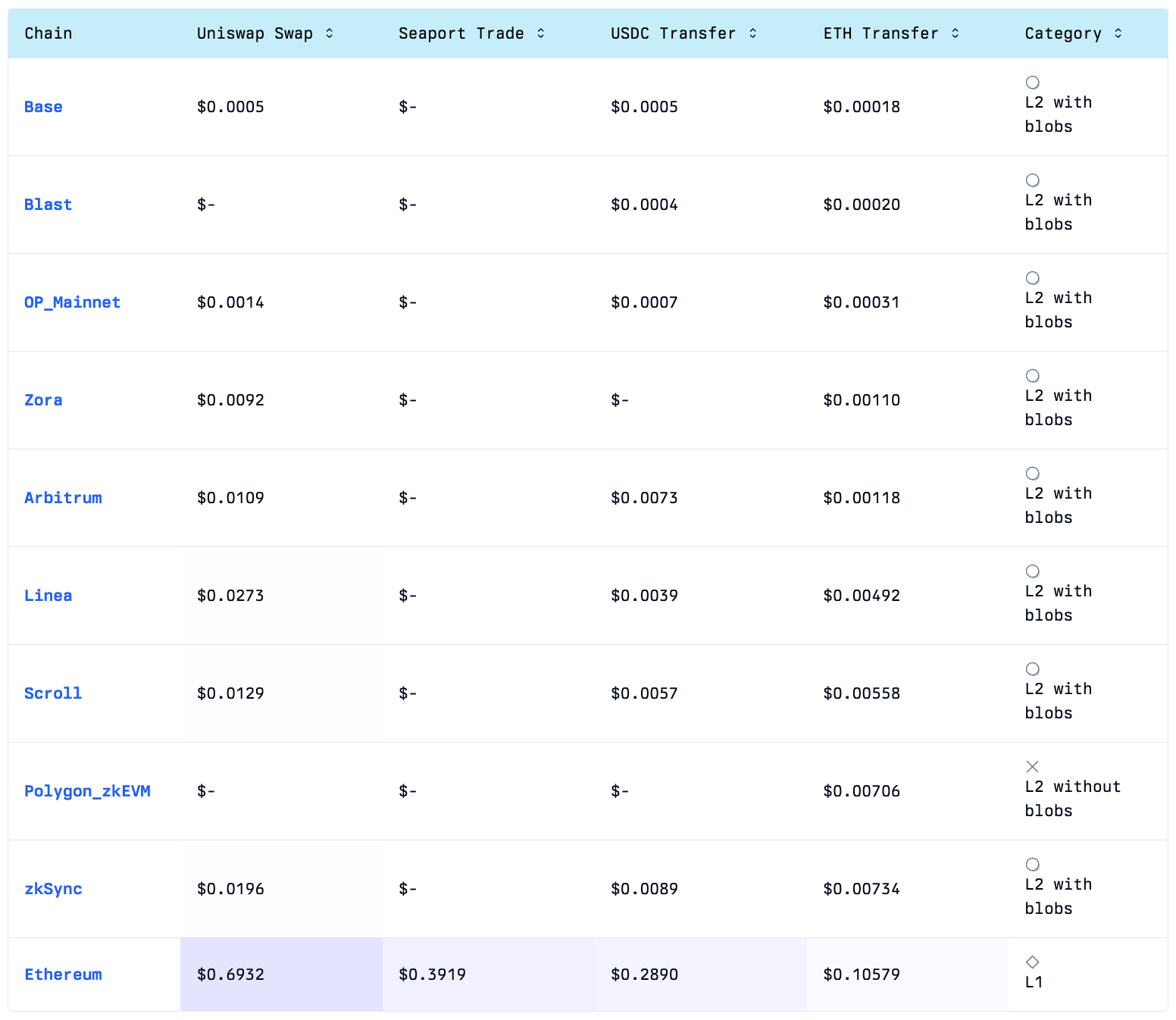Open the OP_Mainnet chain link
The width and height of the screenshot is (1176, 1020).
point(72,302)
